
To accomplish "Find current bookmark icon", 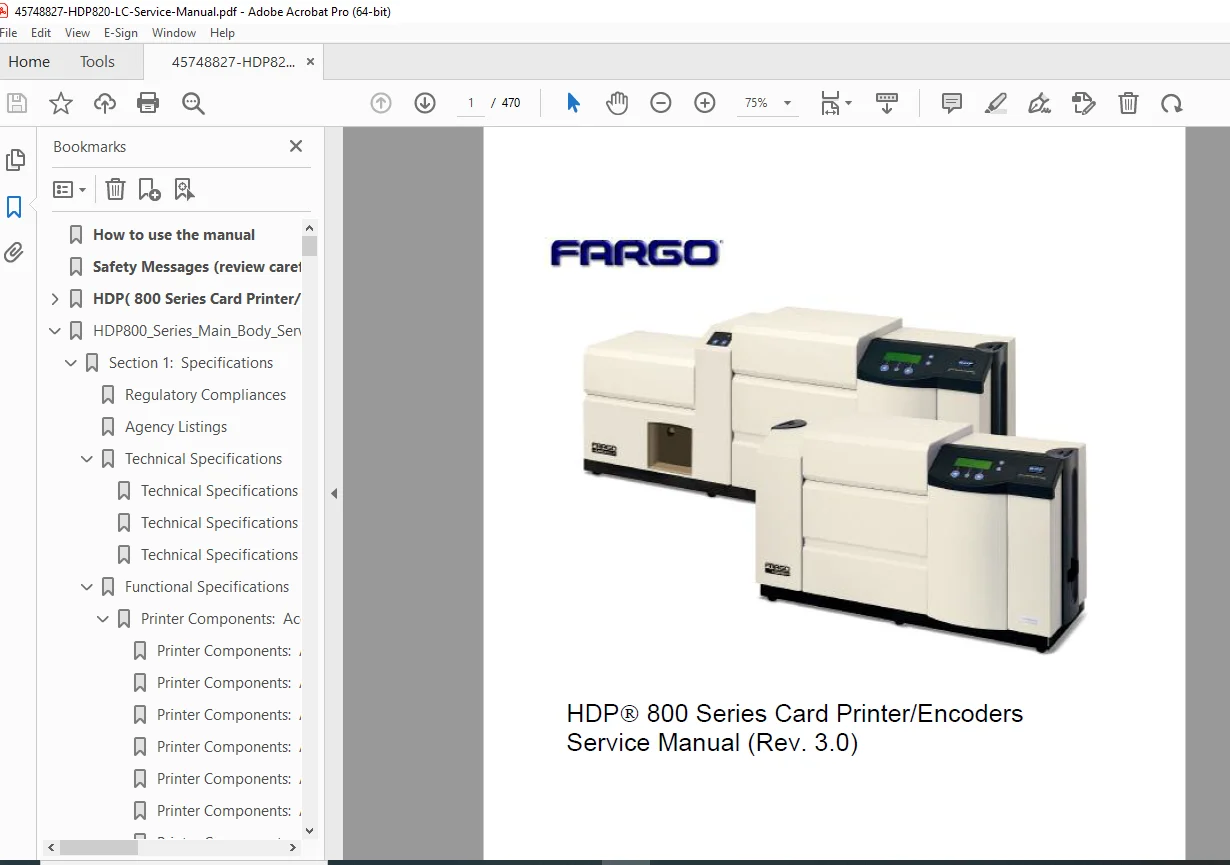I will click(x=184, y=189).
